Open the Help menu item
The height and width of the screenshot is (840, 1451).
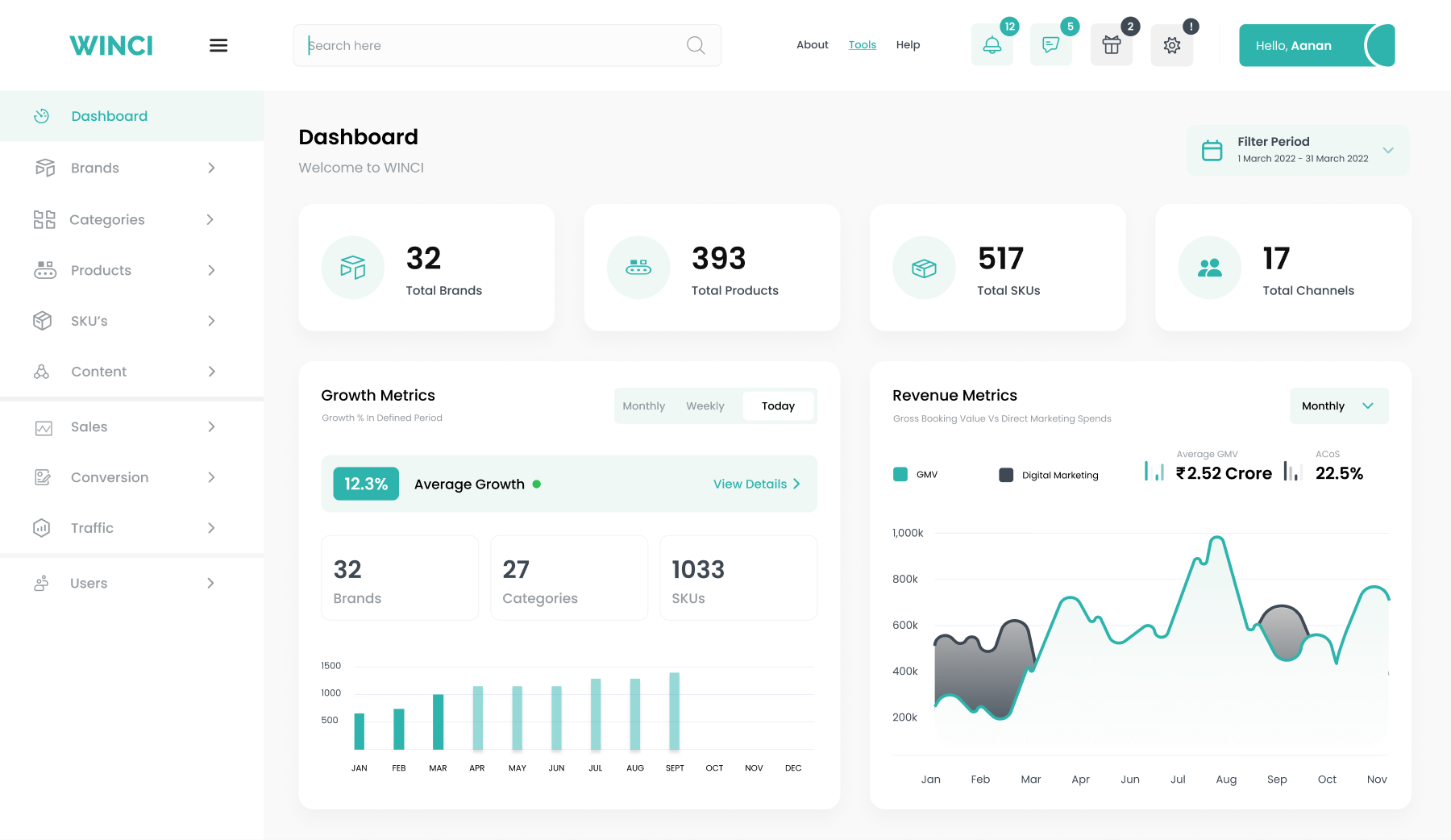click(908, 45)
